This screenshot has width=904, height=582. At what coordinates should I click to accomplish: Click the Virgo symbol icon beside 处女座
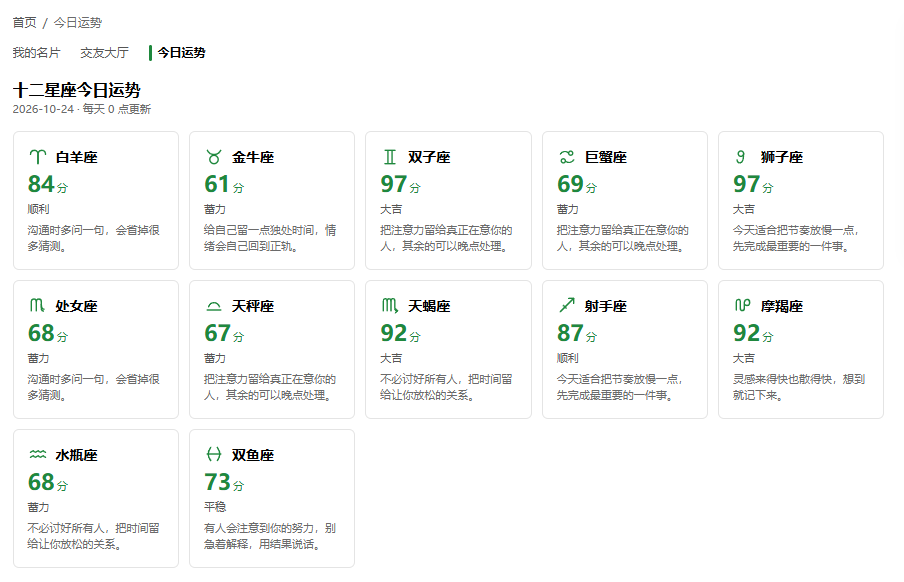[37, 306]
